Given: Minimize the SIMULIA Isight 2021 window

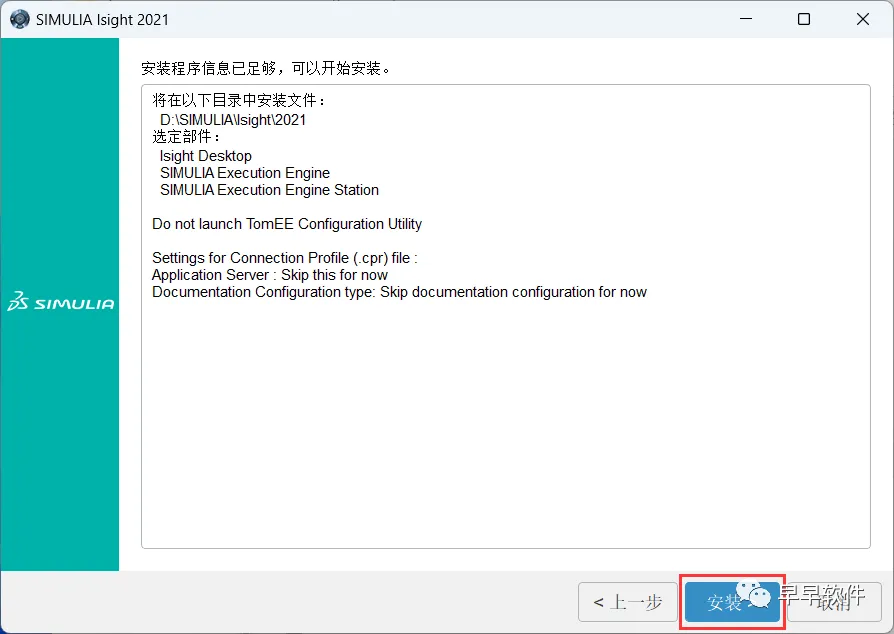Looking at the screenshot, I should (x=746, y=19).
